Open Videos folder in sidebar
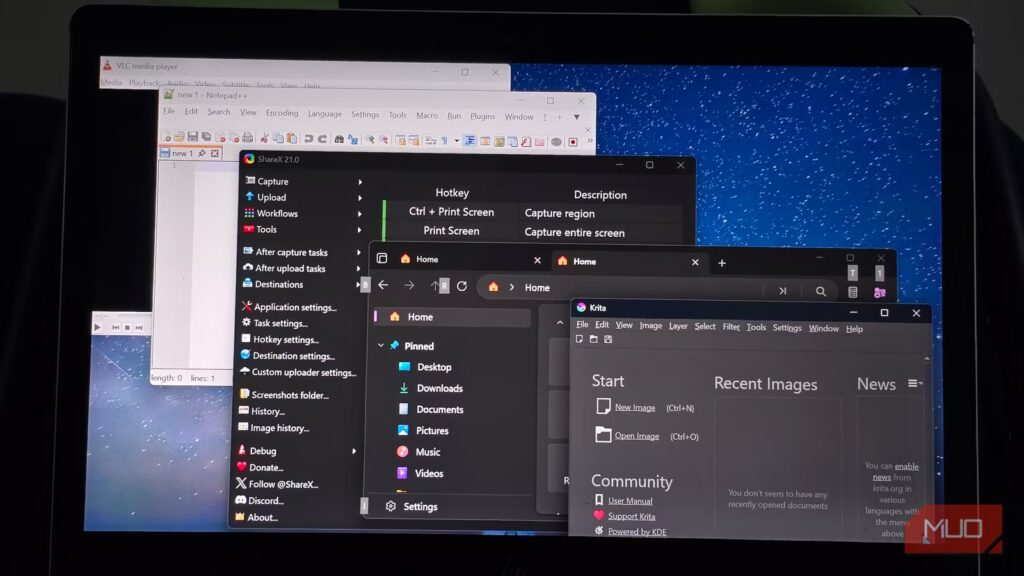Screen dimensions: 1024x576 pos(420,473)
